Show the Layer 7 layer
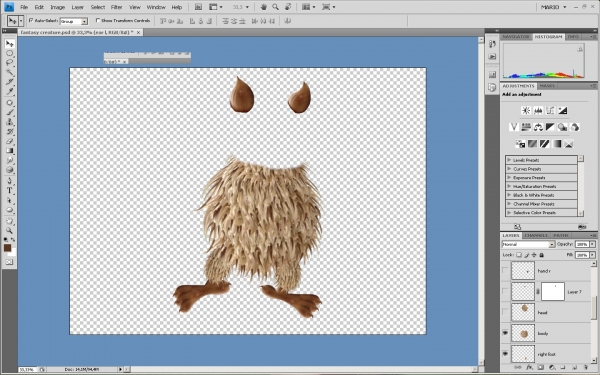This screenshot has height=375, width=600. (x=505, y=292)
